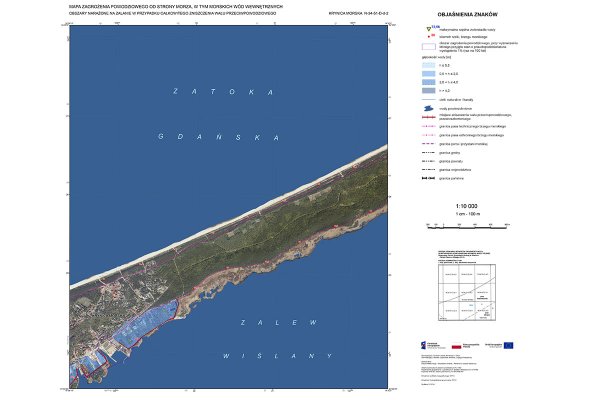Click the white outlined rectangle legend symbol
The image size is (600, 400).
click(x=429, y=47)
